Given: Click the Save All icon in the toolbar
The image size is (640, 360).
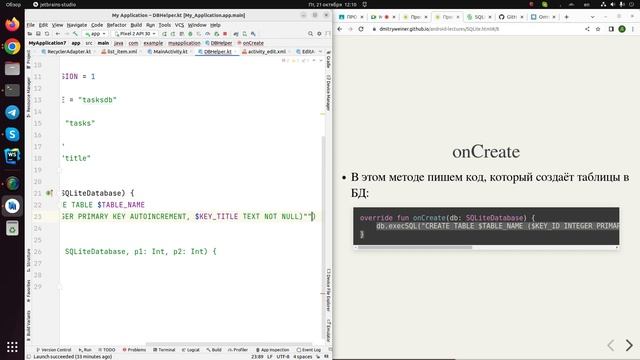Looking at the screenshot, I should tap(38, 34).
